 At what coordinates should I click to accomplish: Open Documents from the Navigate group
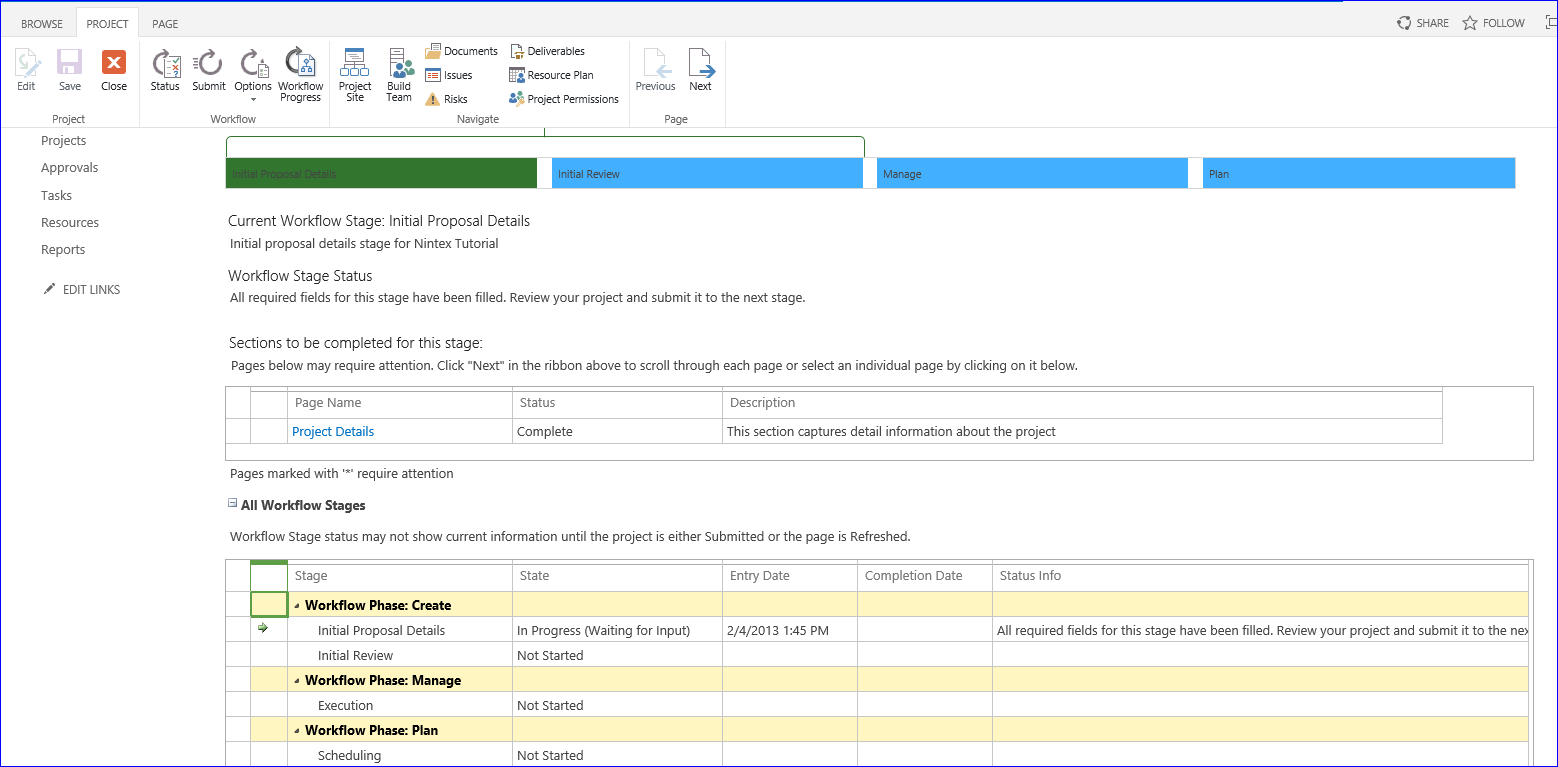pos(461,51)
